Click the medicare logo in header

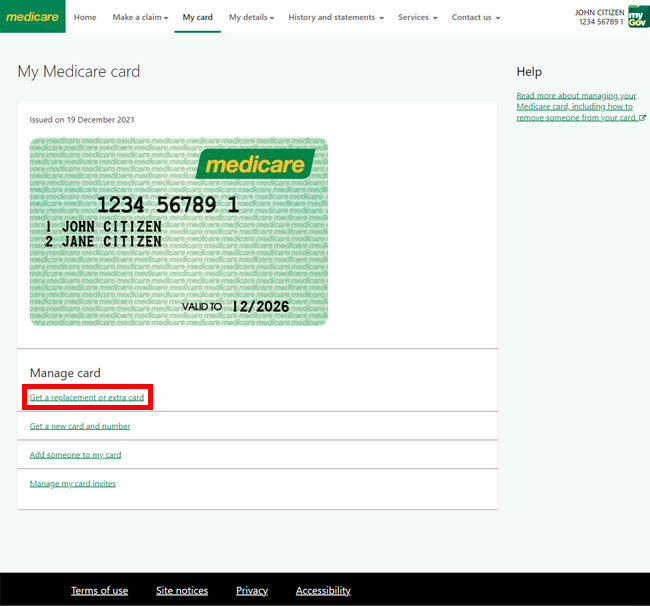click(32, 17)
